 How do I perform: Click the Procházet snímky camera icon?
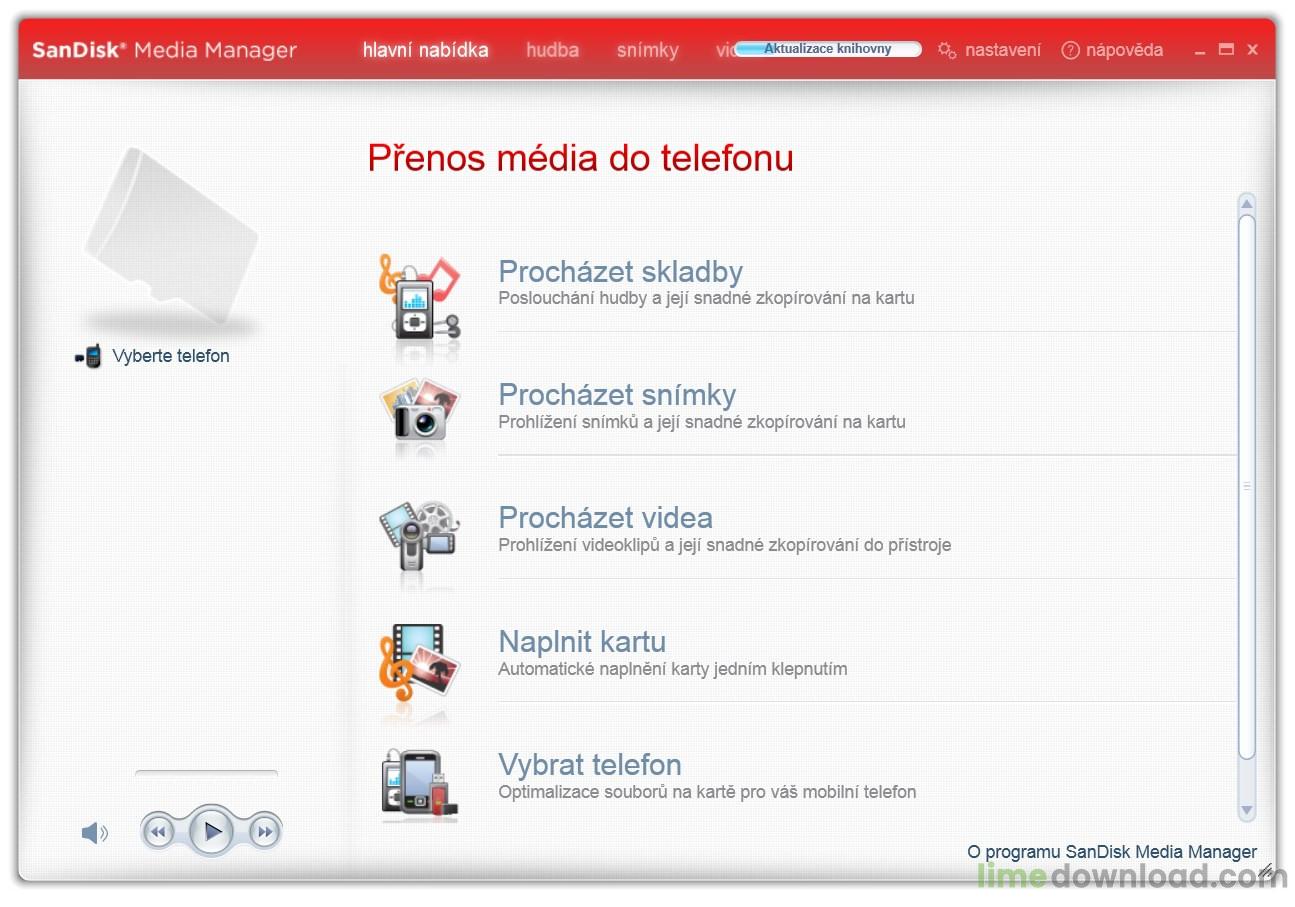420,409
